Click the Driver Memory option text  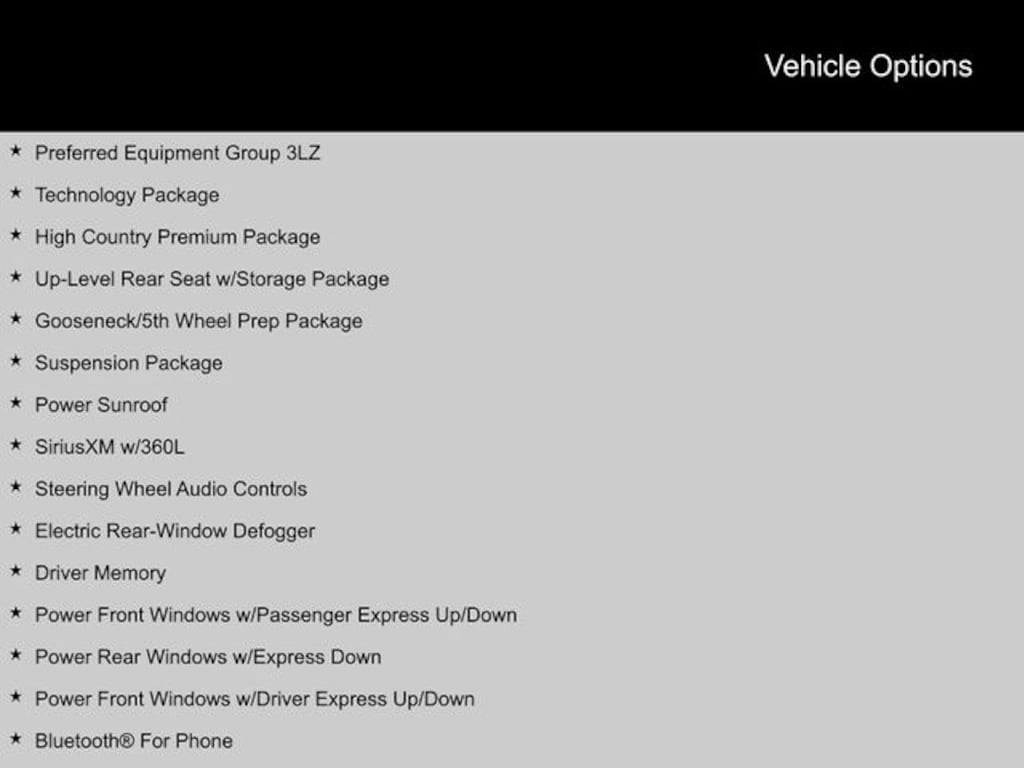click(x=100, y=573)
